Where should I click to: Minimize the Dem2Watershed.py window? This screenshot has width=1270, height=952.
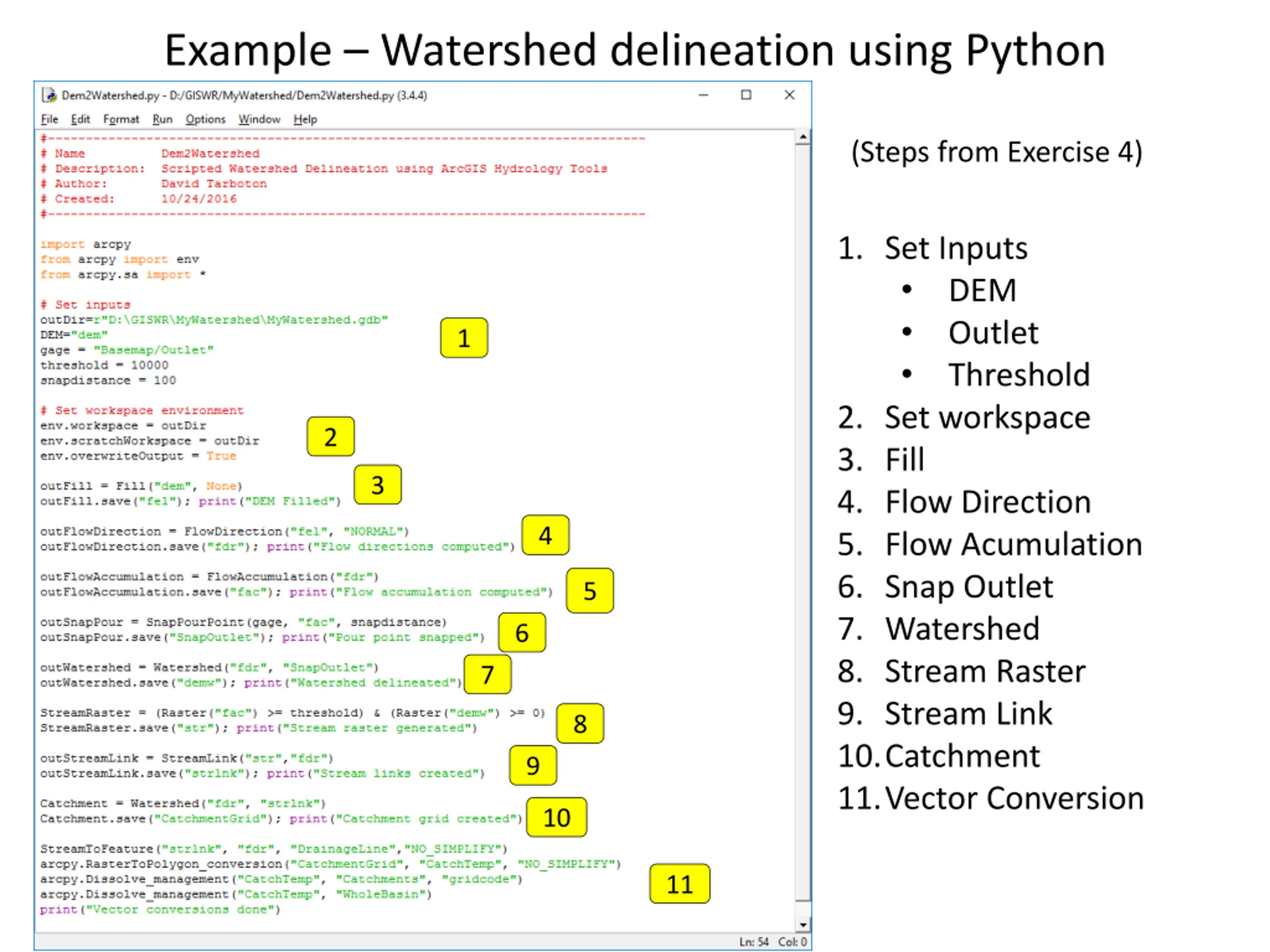[x=703, y=95]
